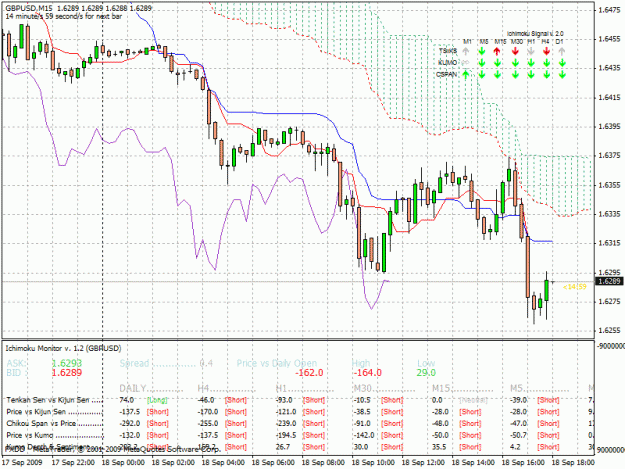Image resolution: width=625 pixels, height=469 pixels.
Task: Click the M5 Tenkan vs Kijun value -39.0
Action: click(520, 400)
